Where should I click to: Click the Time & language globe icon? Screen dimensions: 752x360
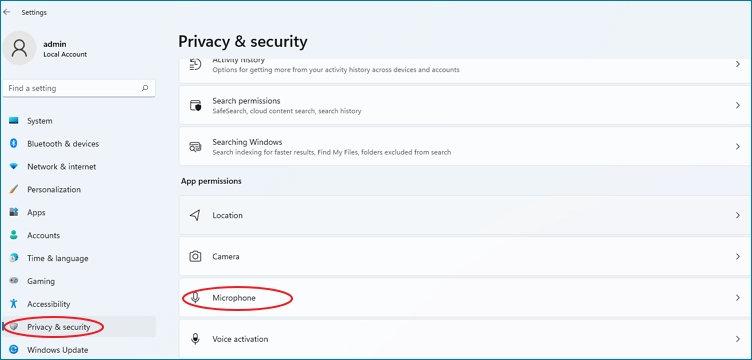click(13, 258)
